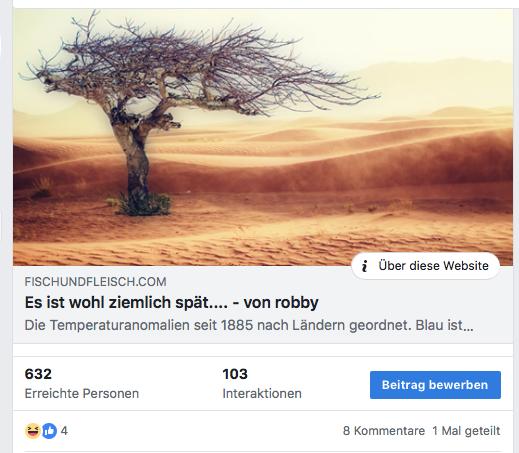519x453 pixels.
Task: Click the 'Beitrag bewerben' button
Action: (x=435, y=385)
